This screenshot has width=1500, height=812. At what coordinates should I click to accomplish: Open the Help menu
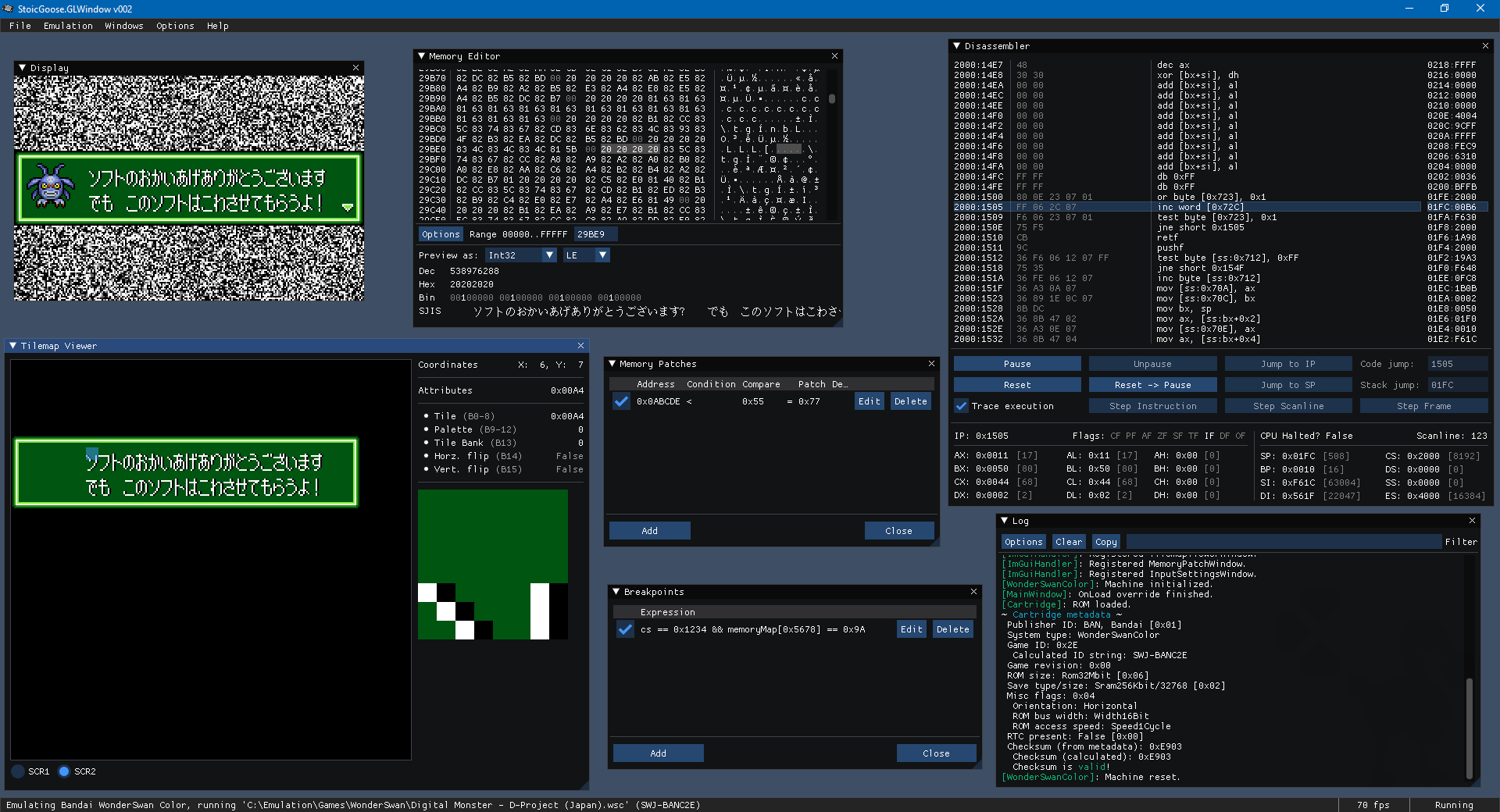tap(218, 26)
